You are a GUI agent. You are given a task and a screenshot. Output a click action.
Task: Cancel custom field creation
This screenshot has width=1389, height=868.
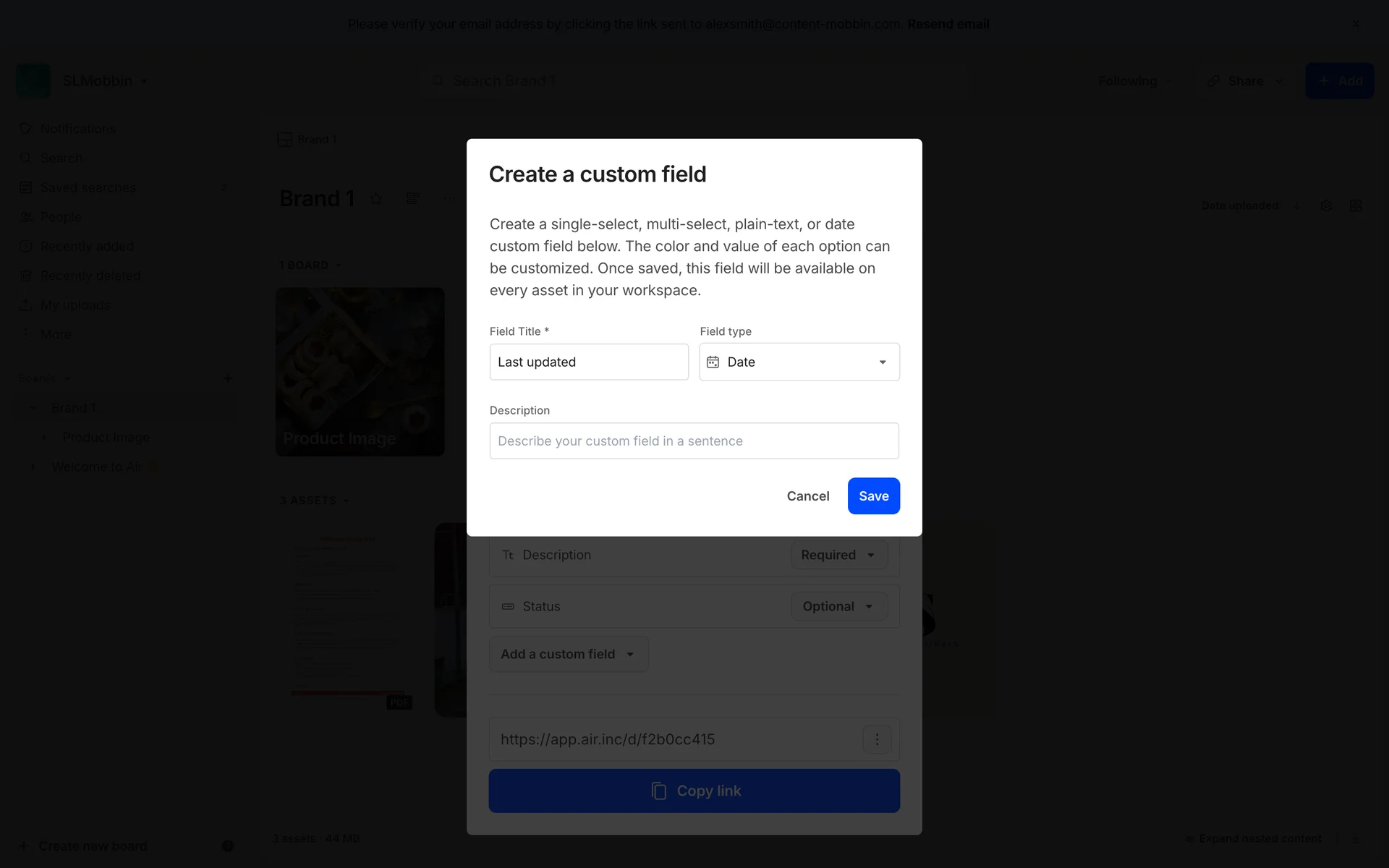(807, 496)
